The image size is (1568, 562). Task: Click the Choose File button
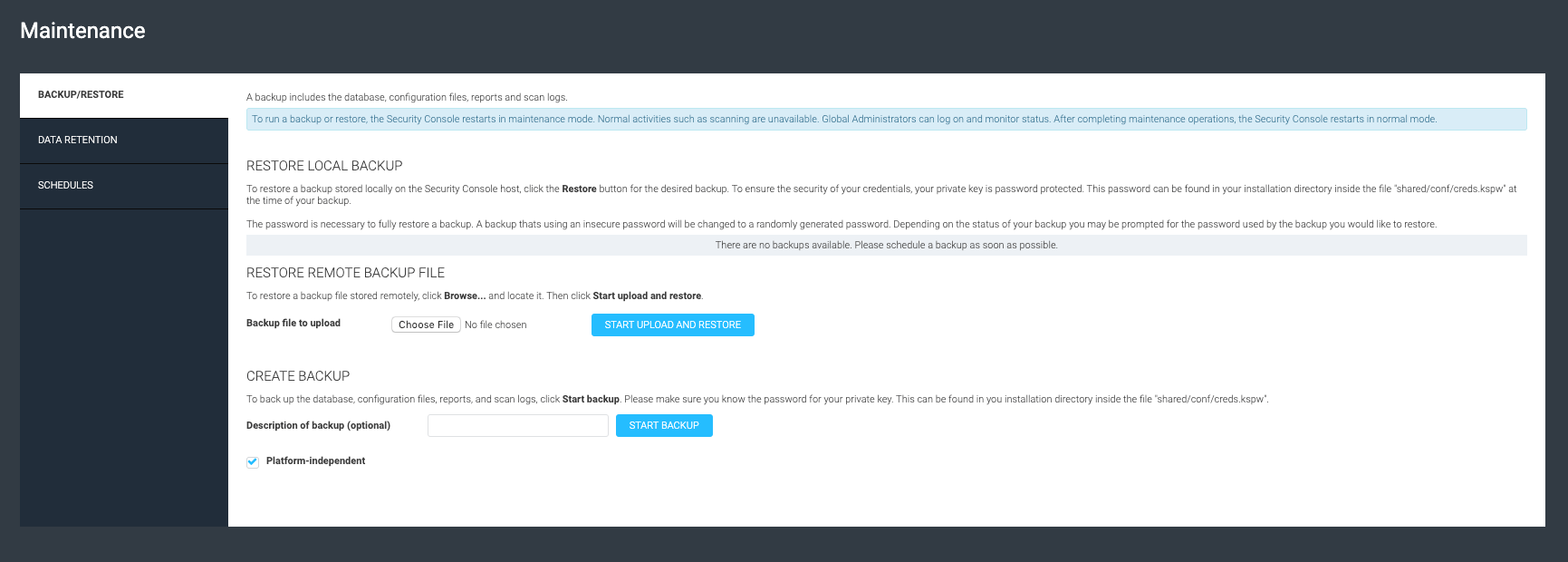426,325
